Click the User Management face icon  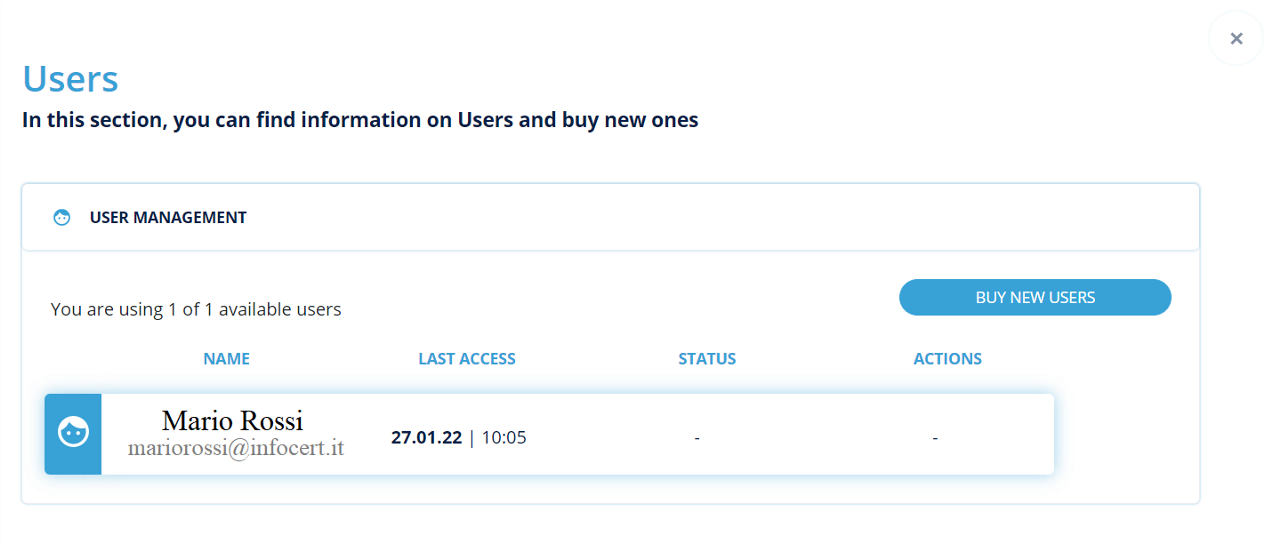point(62,217)
